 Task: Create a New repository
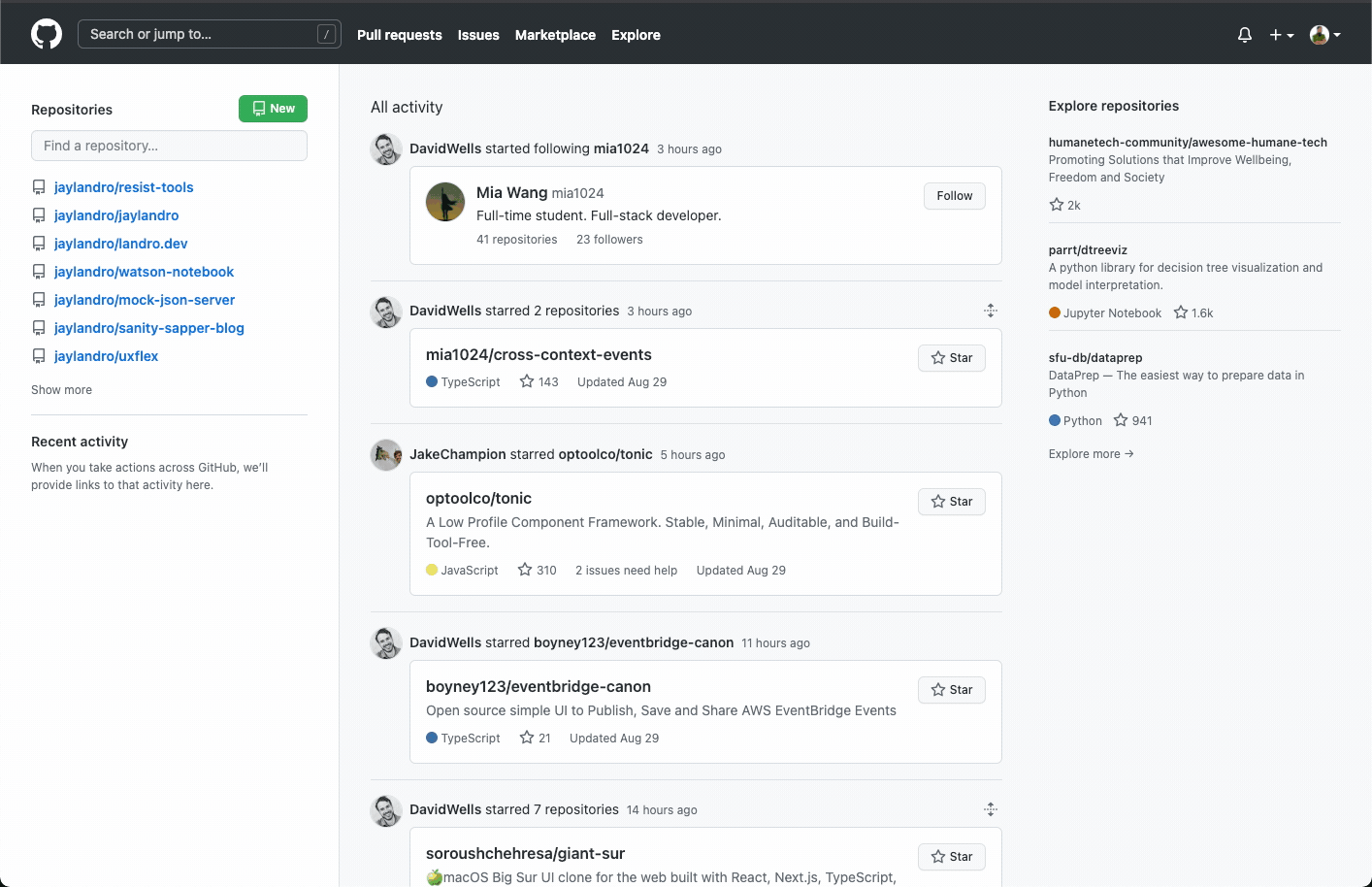[x=273, y=109]
